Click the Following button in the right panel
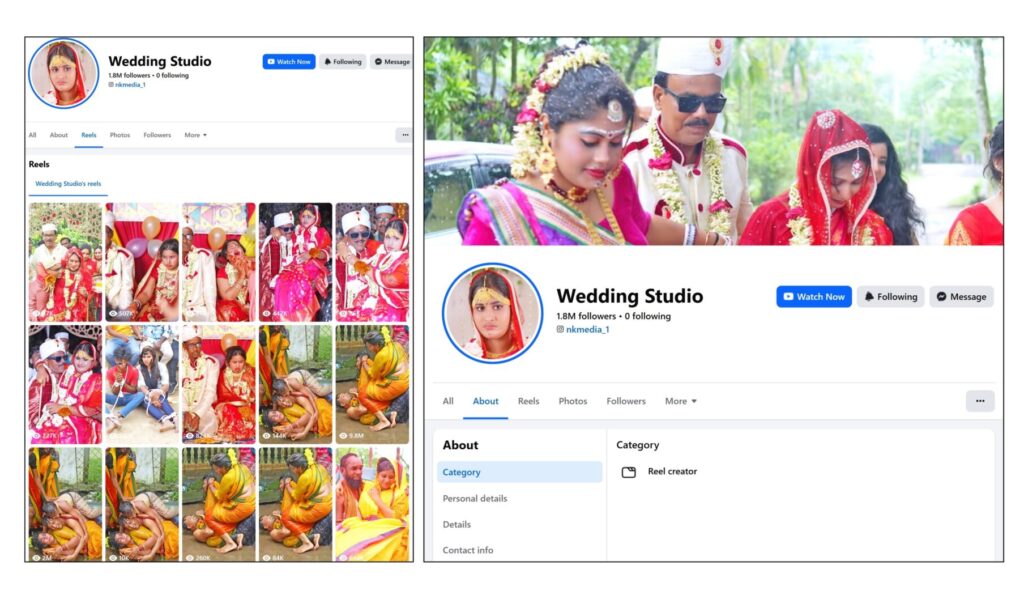Image resolution: width=1024 pixels, height=612 pixels. coord(891,297)
